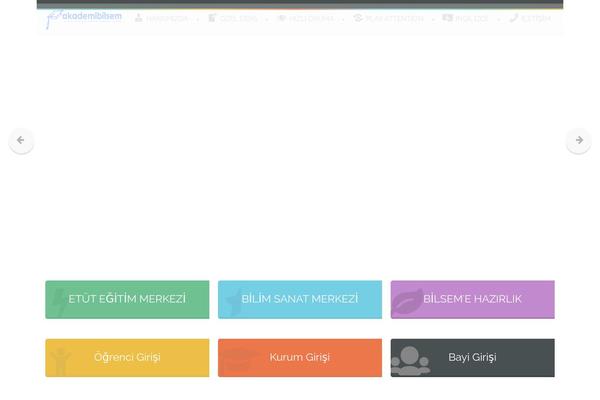600x400 pixels.
Task: Go to the previous slide with the left arrow
Action: pos(21,140)
